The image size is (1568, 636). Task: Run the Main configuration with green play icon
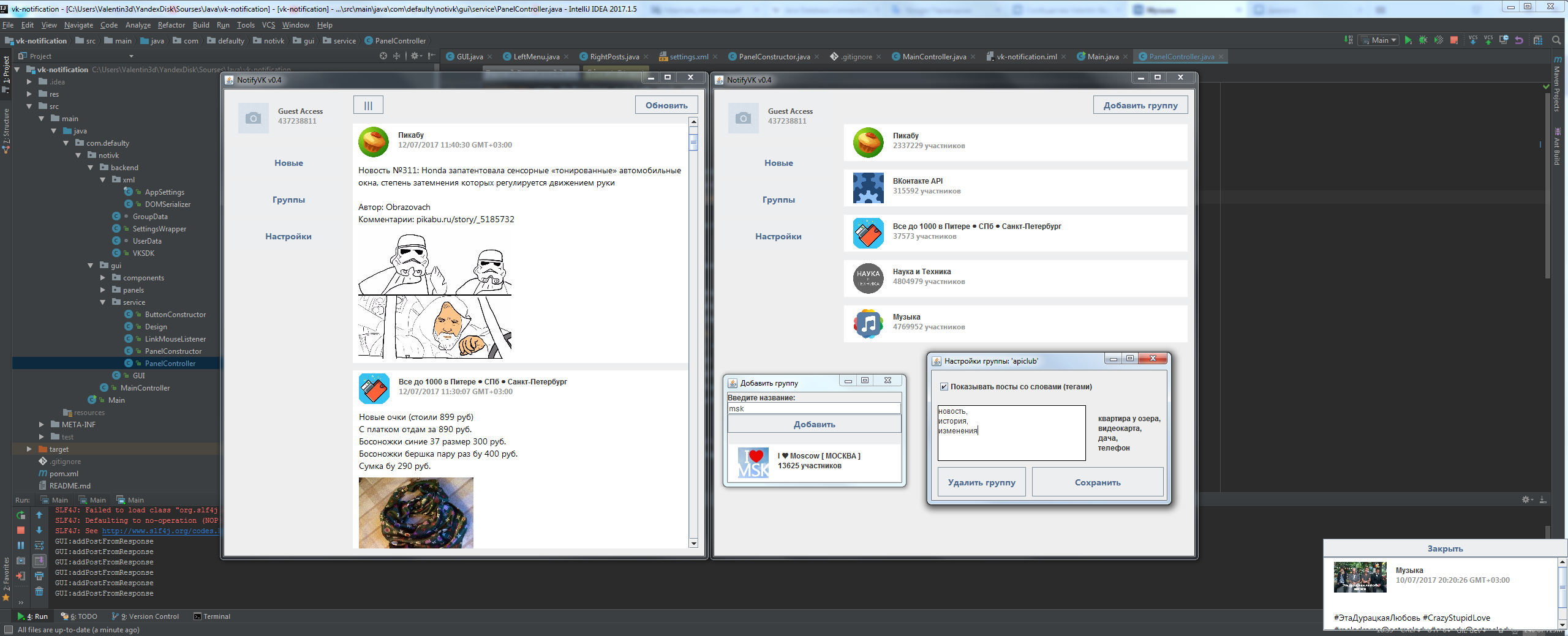tap(1409, 40)
